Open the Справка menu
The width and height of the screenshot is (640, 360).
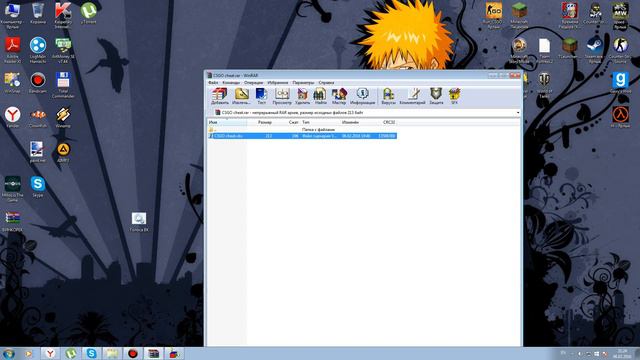point(326,83)
